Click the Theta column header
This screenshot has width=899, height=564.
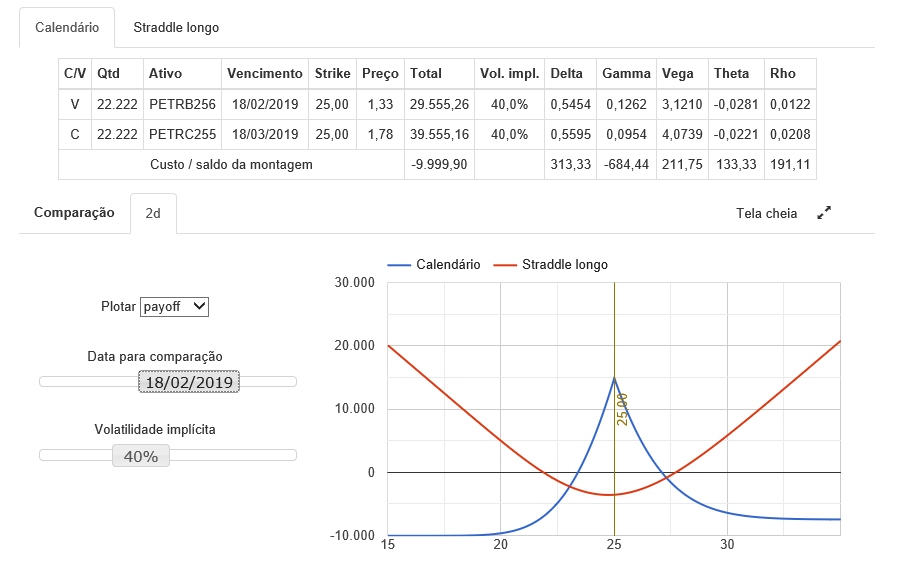click(731, 74)
